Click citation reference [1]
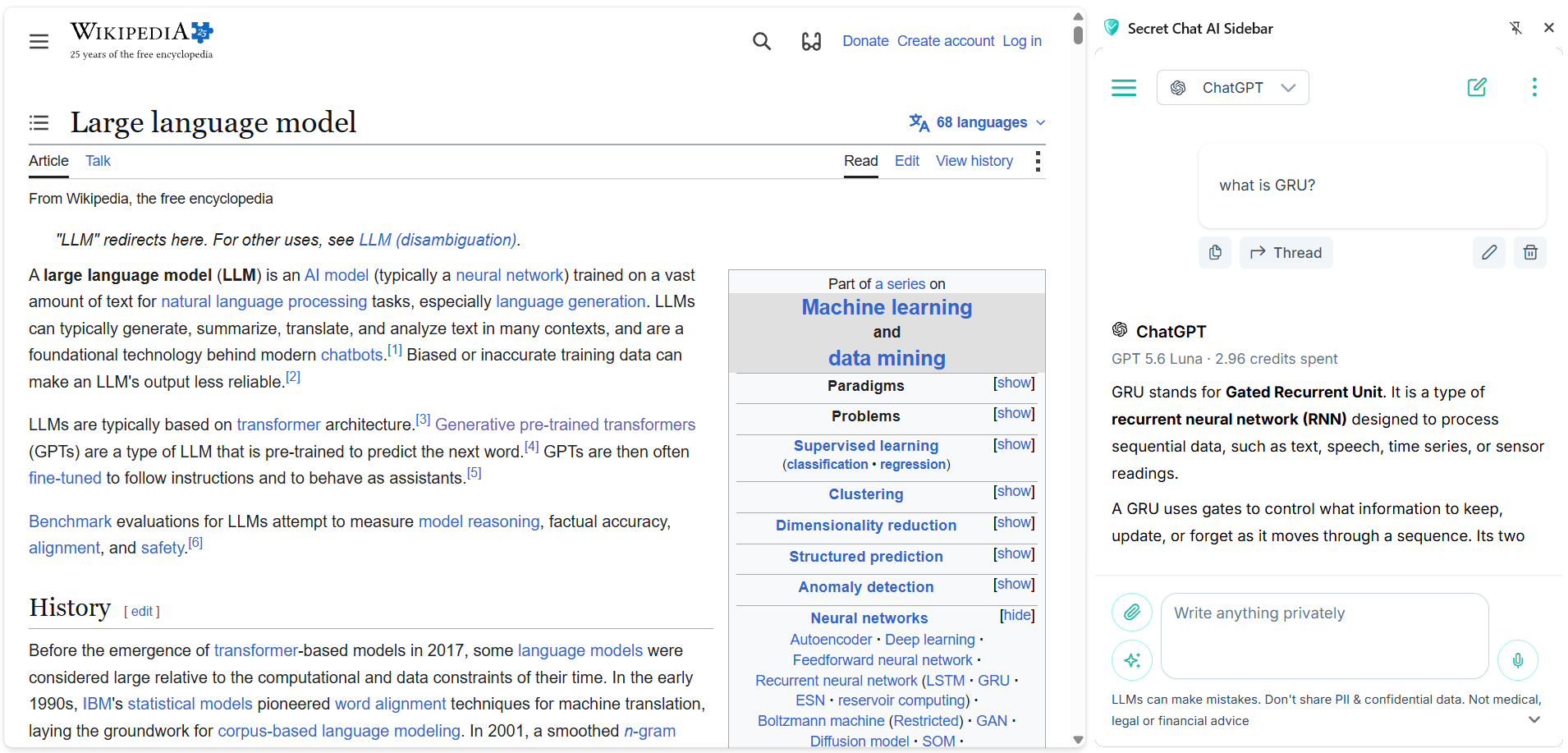Viewport: 1568px width, 753px height. 395,350
